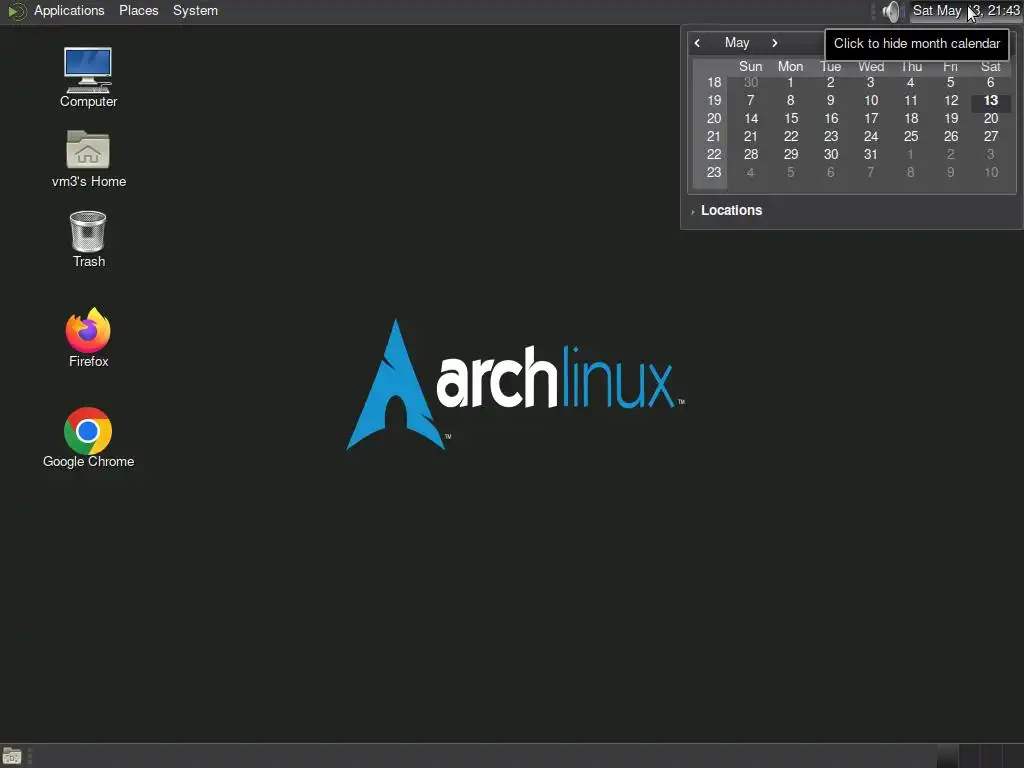The height and width of the screenshot is (768, 1024).
Task: Select Monday May 1 in the calendar
Action: click(x=790, y=82)
